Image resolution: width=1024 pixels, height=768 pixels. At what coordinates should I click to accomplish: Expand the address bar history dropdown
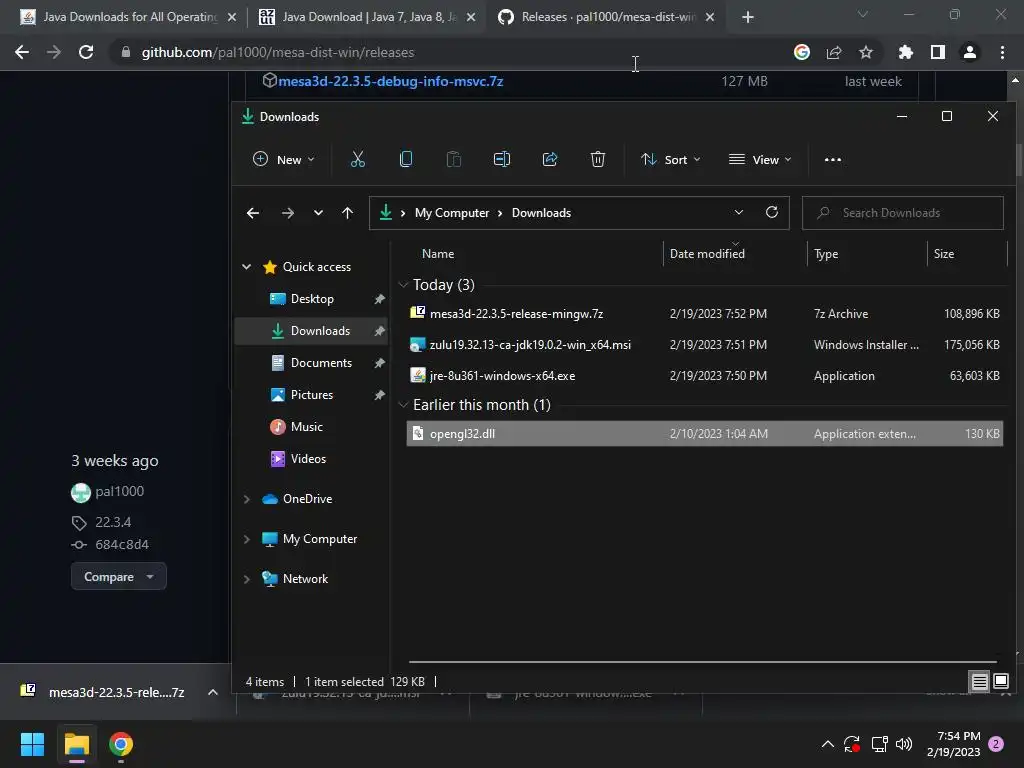(739, 212)
